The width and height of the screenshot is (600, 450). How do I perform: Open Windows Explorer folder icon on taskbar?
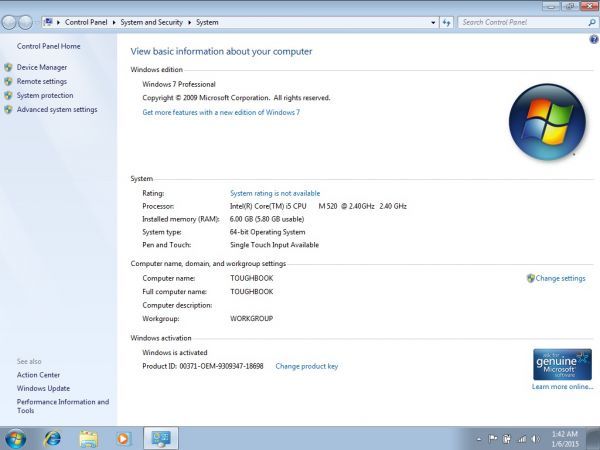tap(88, 438)
